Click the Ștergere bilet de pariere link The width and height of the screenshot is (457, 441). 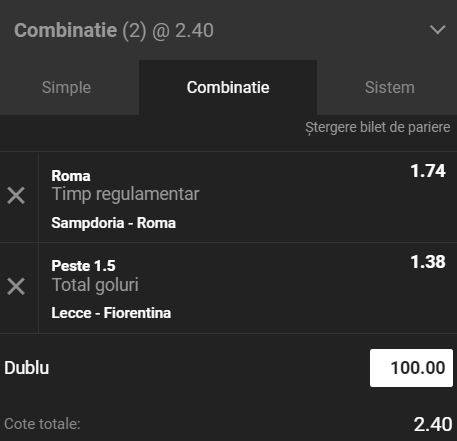coord(378,127)
